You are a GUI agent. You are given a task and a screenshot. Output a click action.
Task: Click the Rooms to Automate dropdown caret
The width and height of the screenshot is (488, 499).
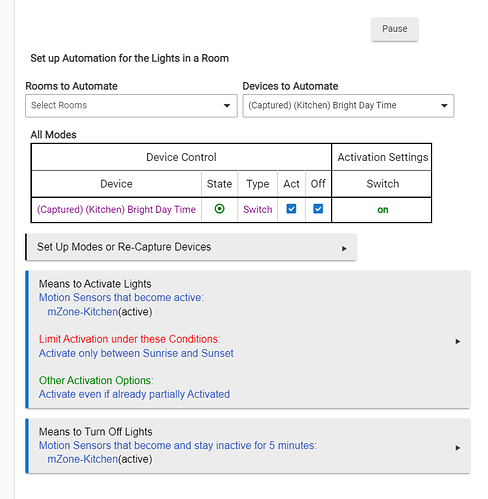click(227, 106)
